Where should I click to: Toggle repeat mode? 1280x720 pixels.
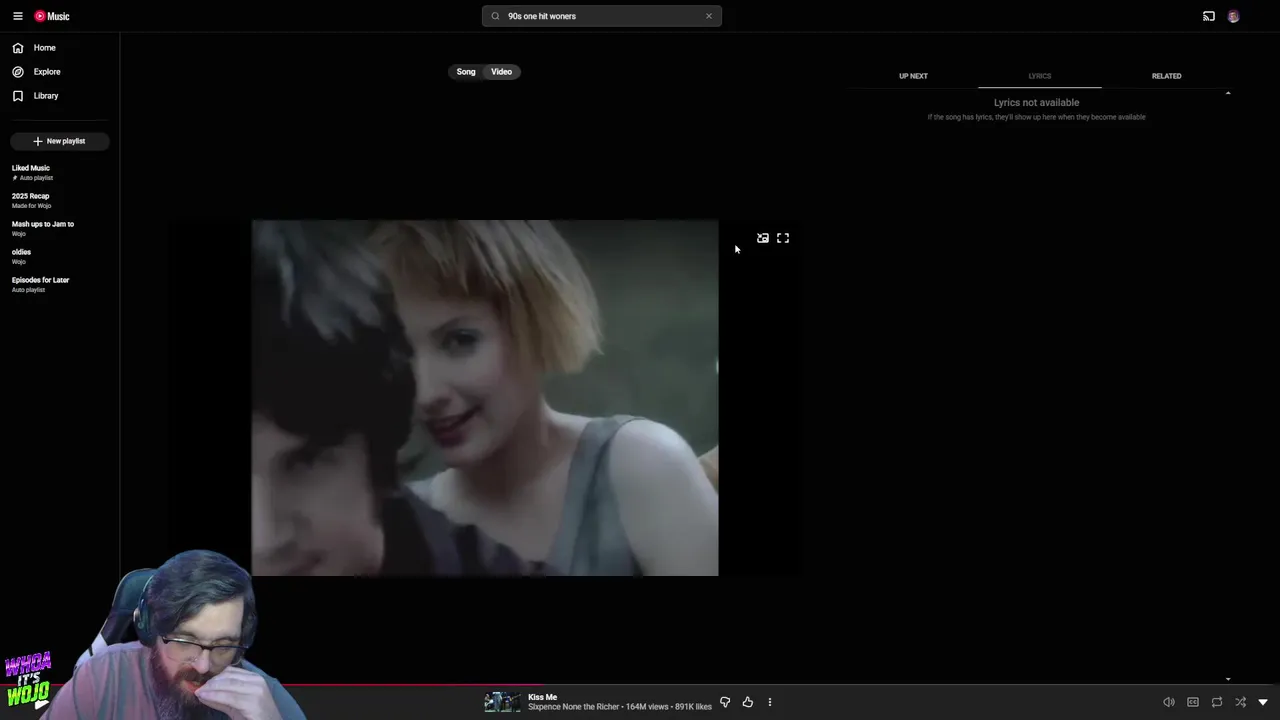pyautogui.click(x=1217, y=702)
